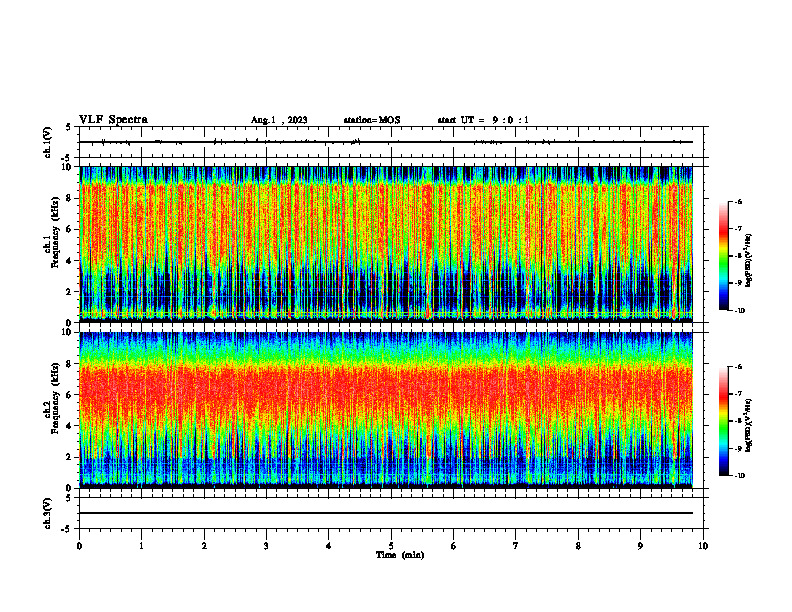Click time axis tick label '0'
This screenshot has width=792, height=612.
[x=79, y=546]
